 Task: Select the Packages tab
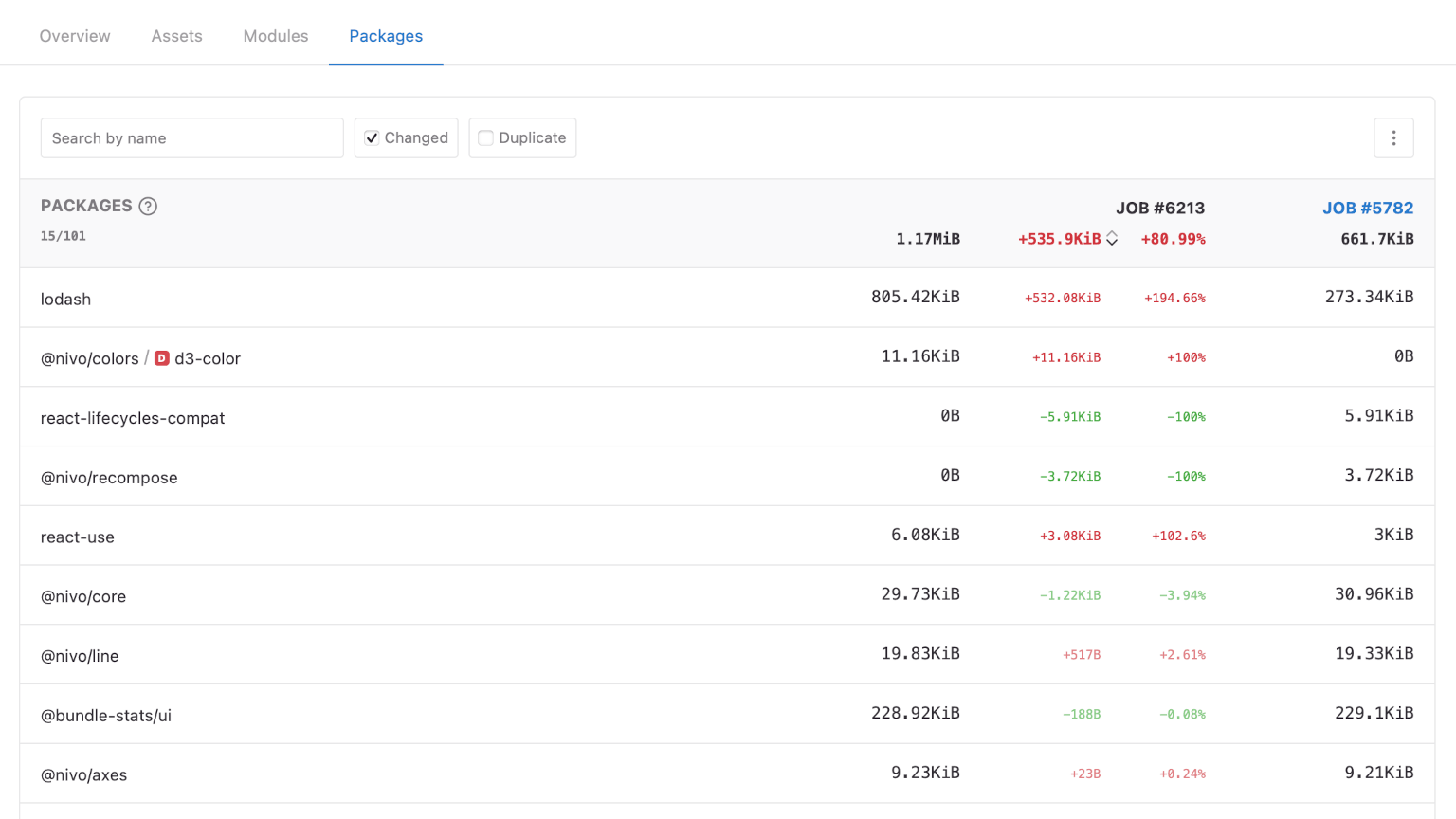(x=386, y=36)
